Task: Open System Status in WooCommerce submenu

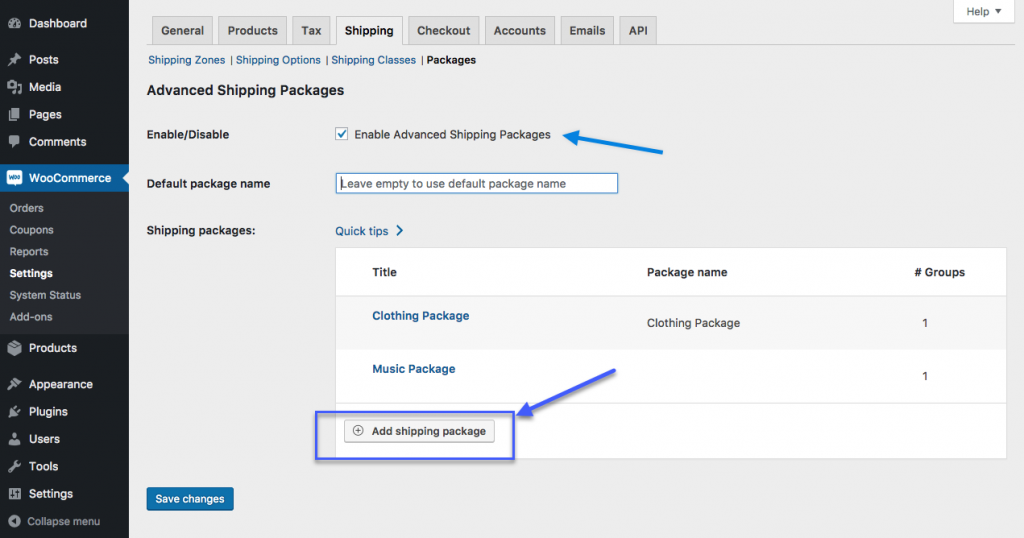Action: coord(45,295)
